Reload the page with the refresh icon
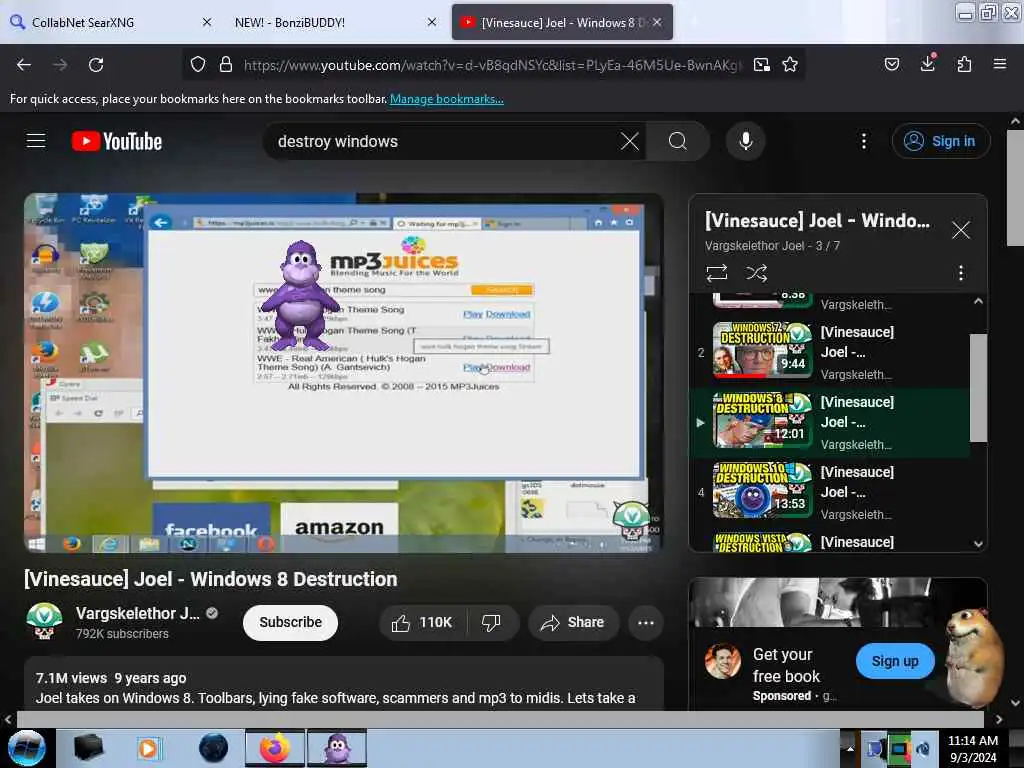The width and height of the screenshot is (1024, 768). [x=96, y=65]
